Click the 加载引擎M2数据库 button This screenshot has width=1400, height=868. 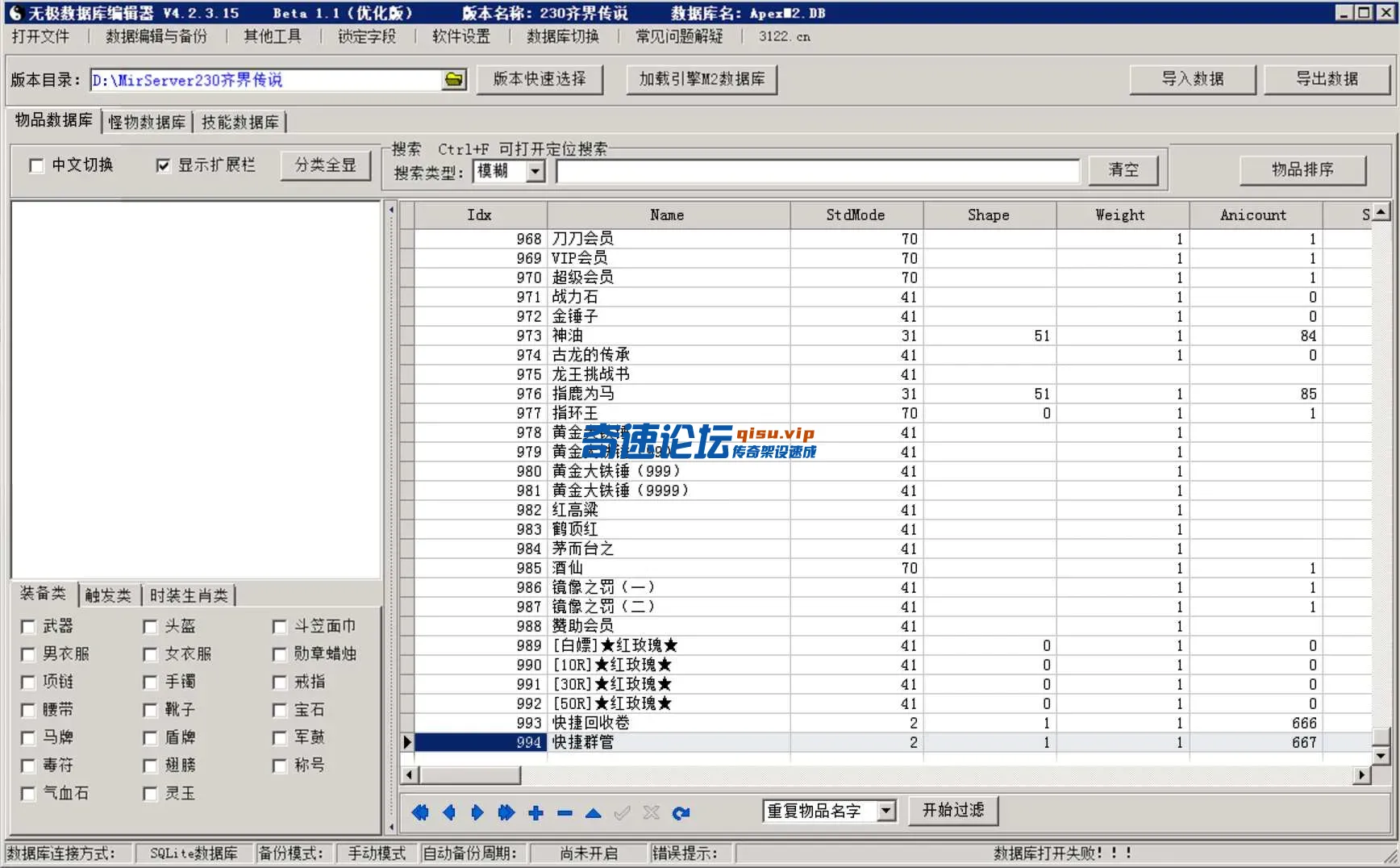coord(702,79)
